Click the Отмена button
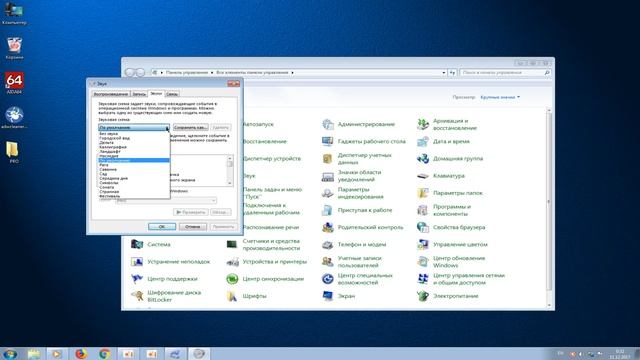 pyautogui.click(x=193, y=227)
